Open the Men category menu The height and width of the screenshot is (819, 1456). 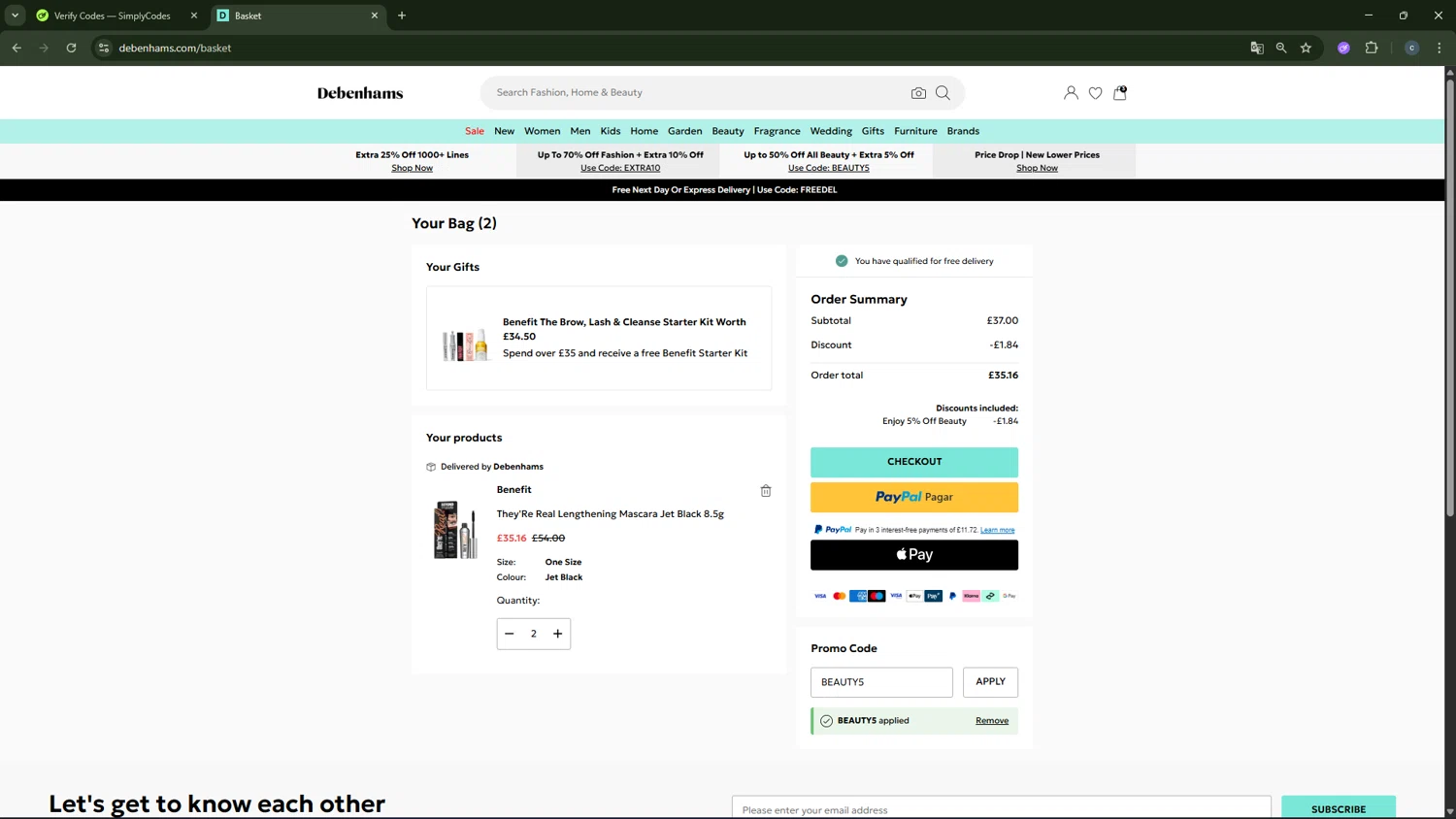coord(580,131)
